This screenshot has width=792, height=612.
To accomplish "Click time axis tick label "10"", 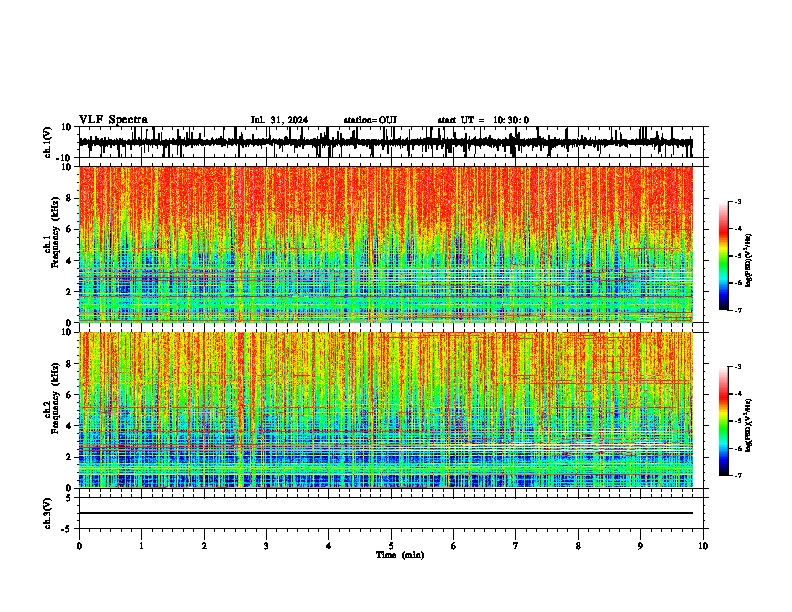I will click(x=703, y=546).
